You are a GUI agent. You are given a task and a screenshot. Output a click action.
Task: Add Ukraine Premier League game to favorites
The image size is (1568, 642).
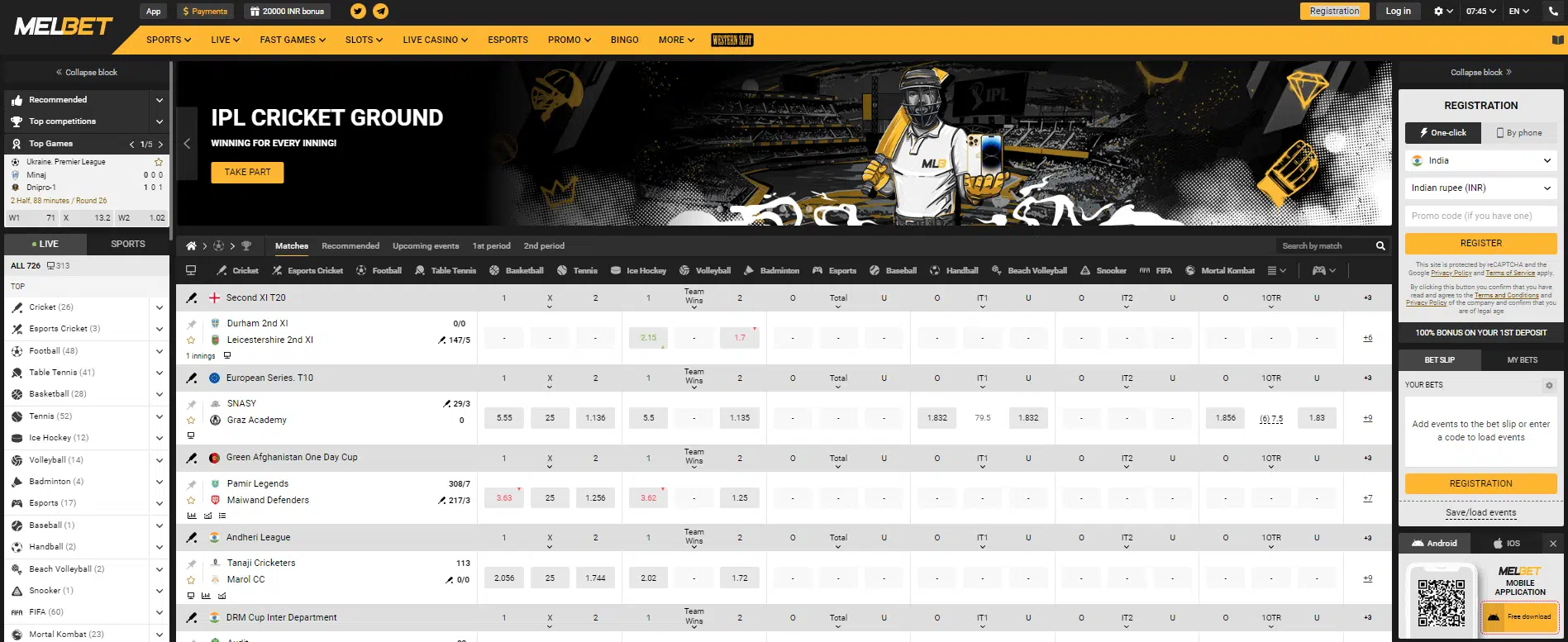(159, 162)
